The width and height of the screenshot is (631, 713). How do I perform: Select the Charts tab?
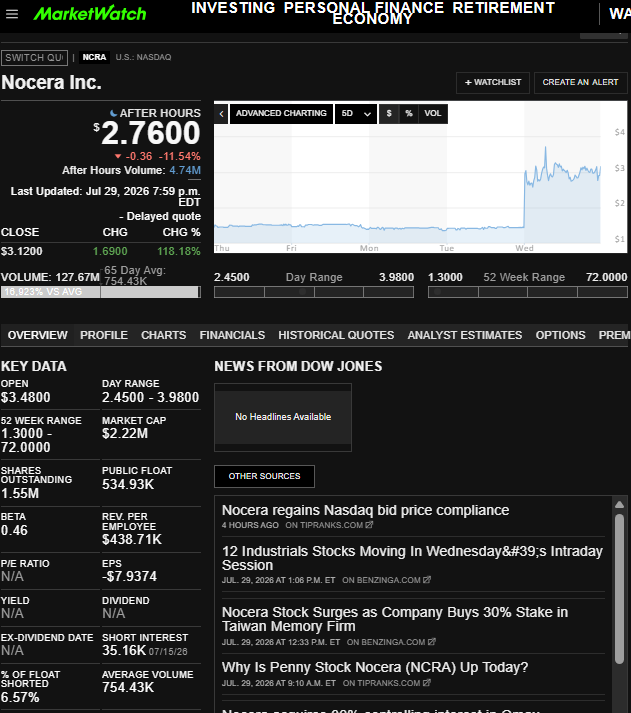pos(164,335)
